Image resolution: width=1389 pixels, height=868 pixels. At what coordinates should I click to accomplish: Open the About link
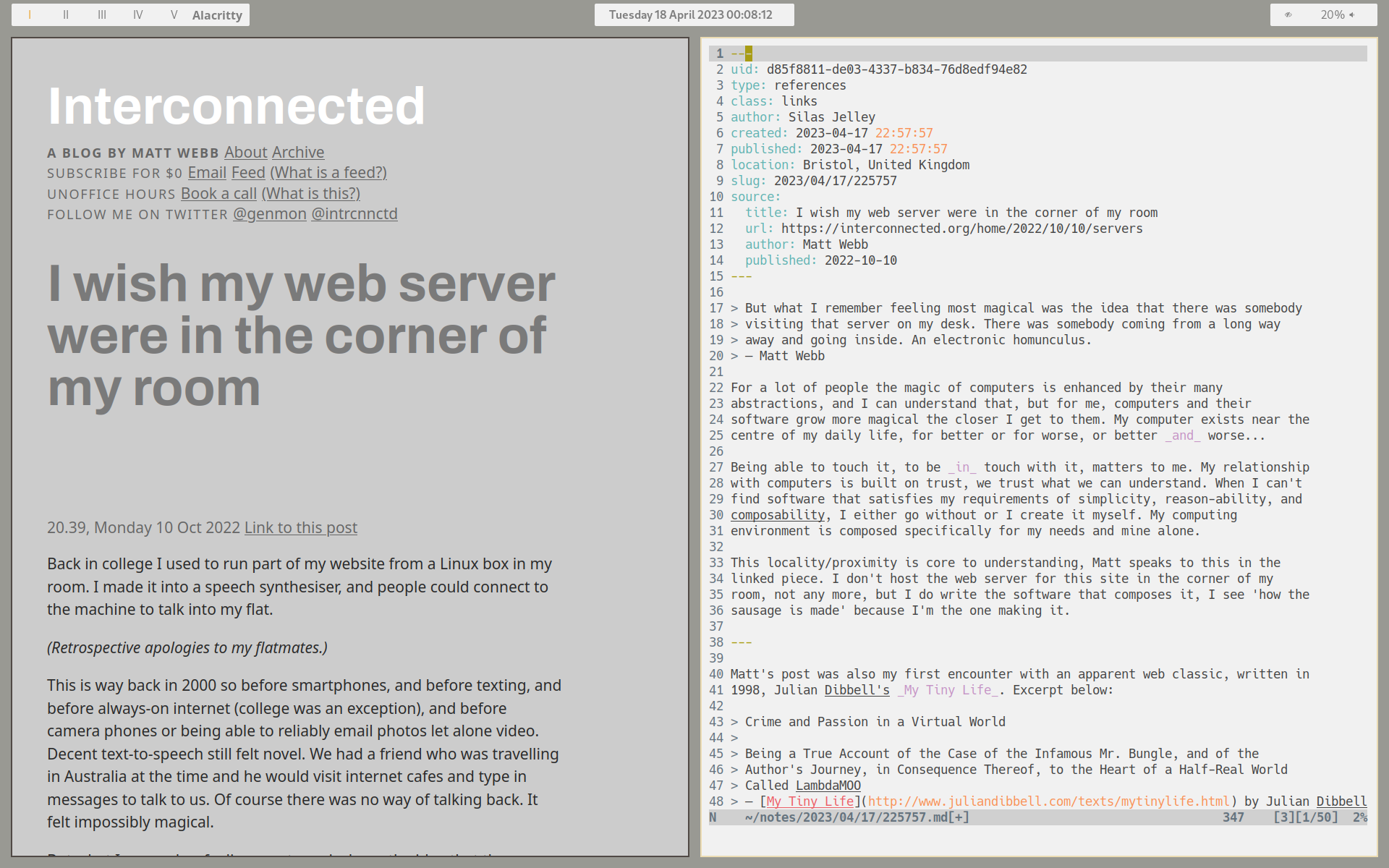[245, 152]
